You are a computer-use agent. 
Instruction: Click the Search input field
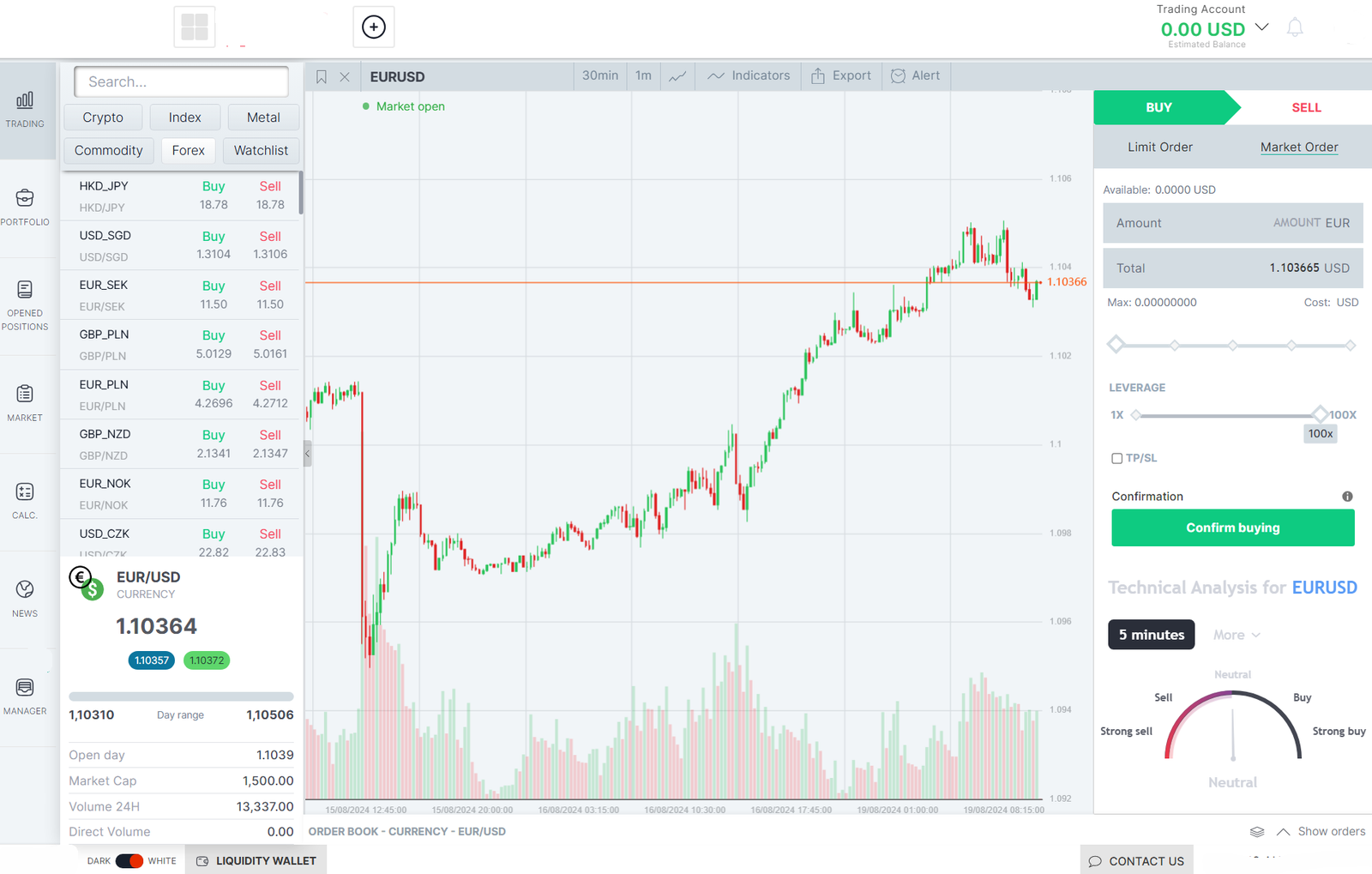[x=181, y=82]
